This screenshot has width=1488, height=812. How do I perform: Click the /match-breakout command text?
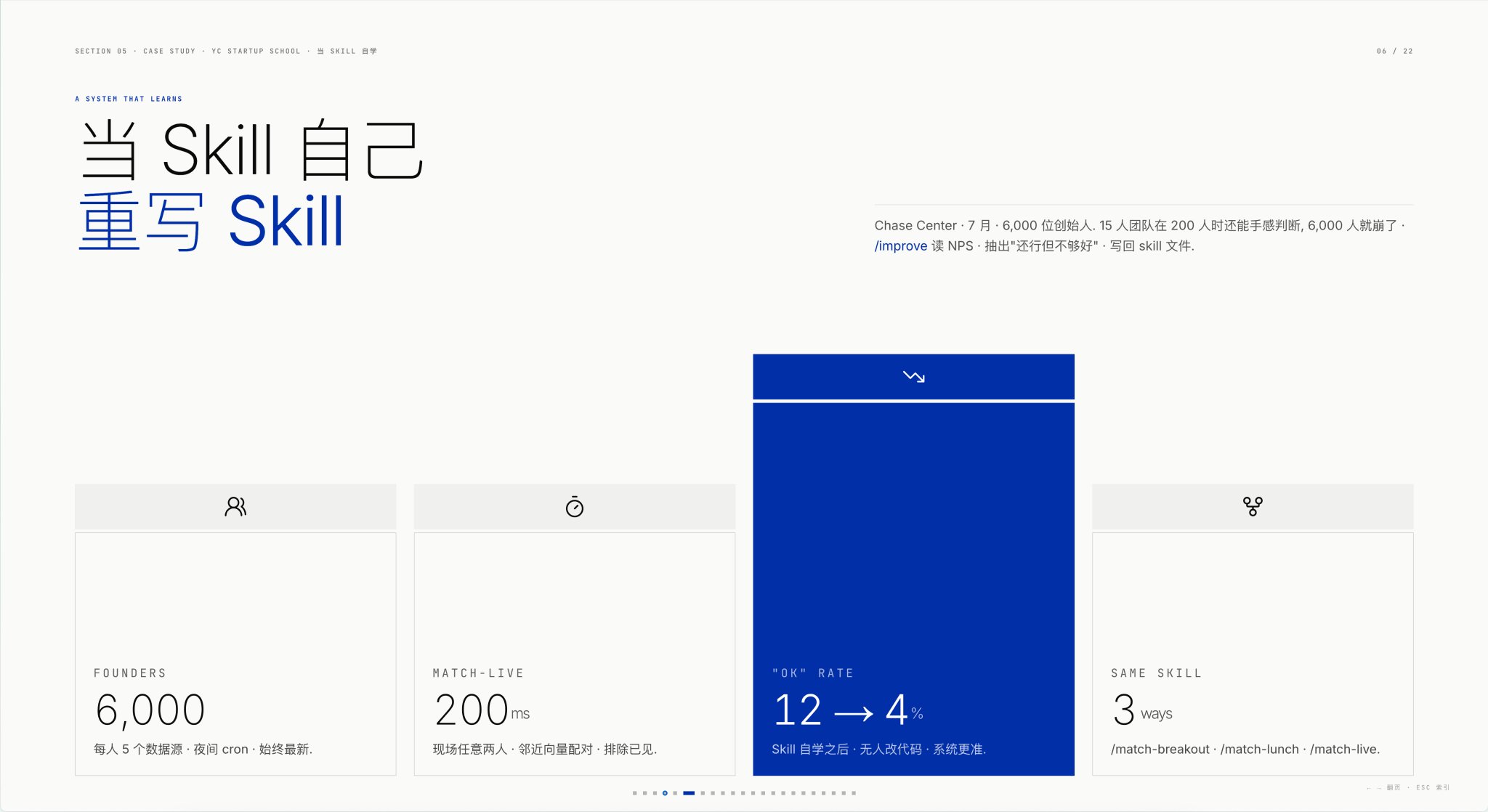pyautogui.click(x=1160, y=749)
